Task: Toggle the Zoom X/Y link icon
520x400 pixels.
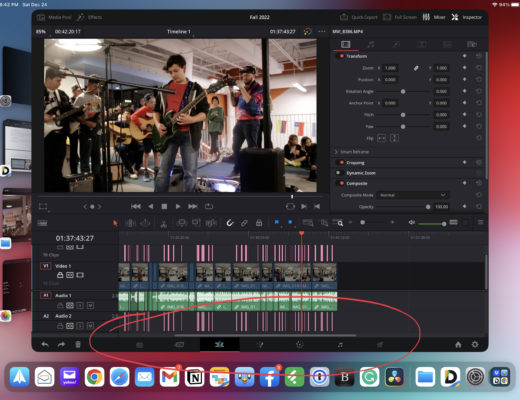Action: [416, 68]
